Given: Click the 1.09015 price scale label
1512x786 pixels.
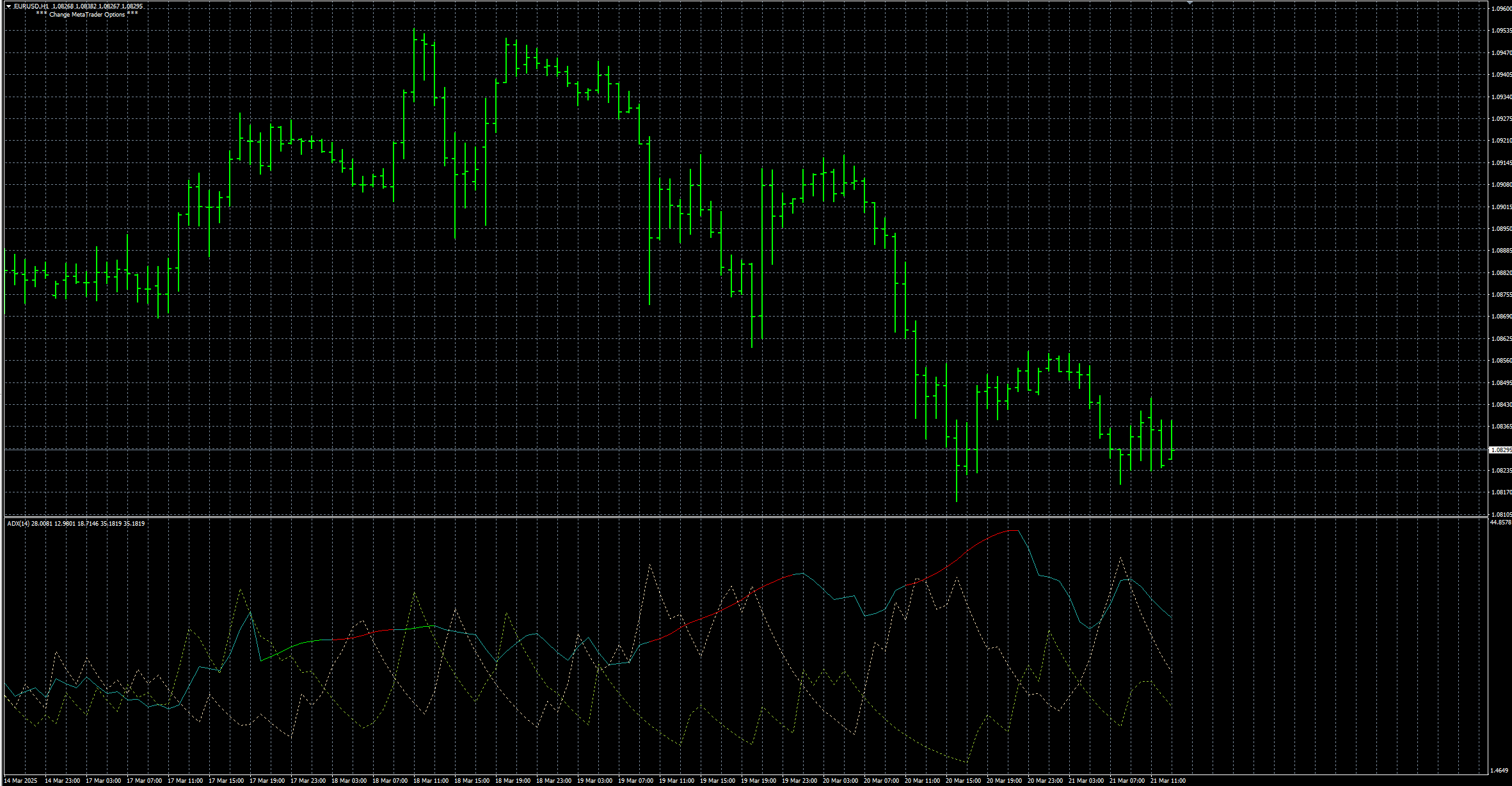Looking at the screenshot, I should 1501,207.
